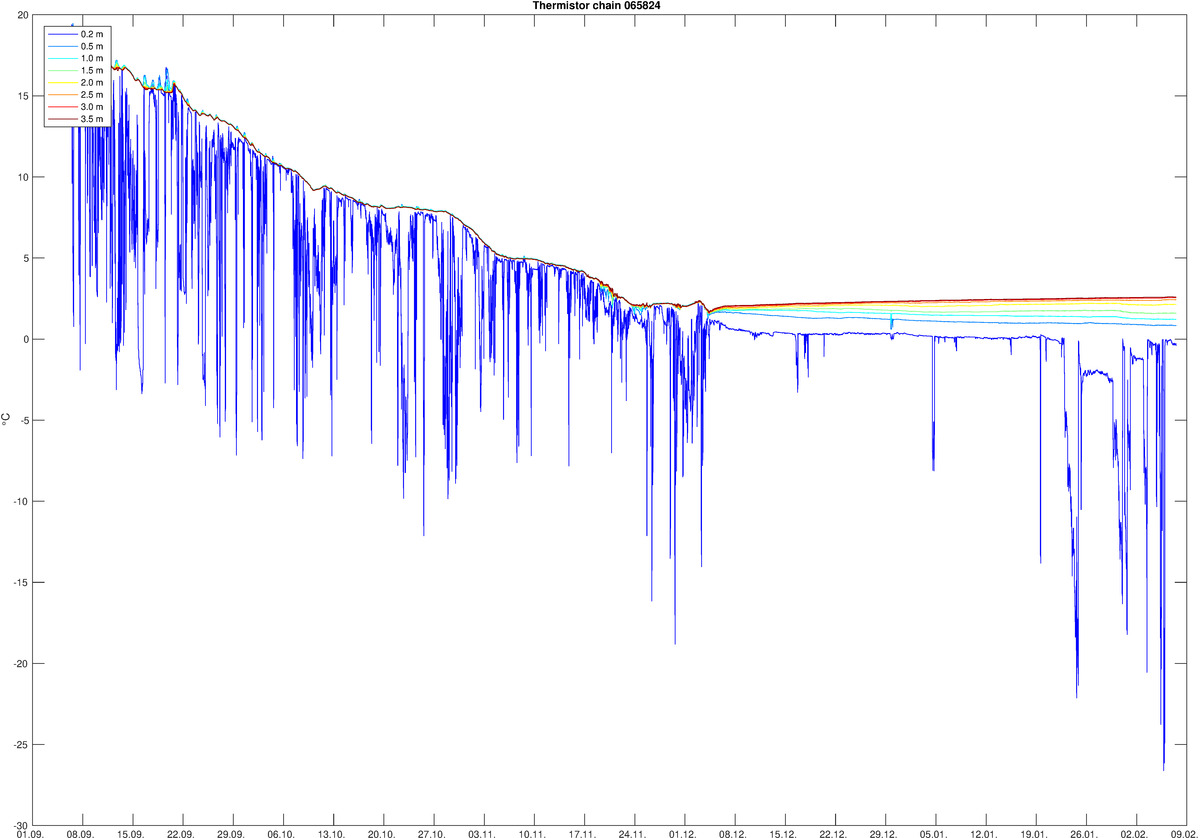Click the x-axis date label '02.02.'
Viewport: 1200px width, 838px height.
[x=1135, y=833]
